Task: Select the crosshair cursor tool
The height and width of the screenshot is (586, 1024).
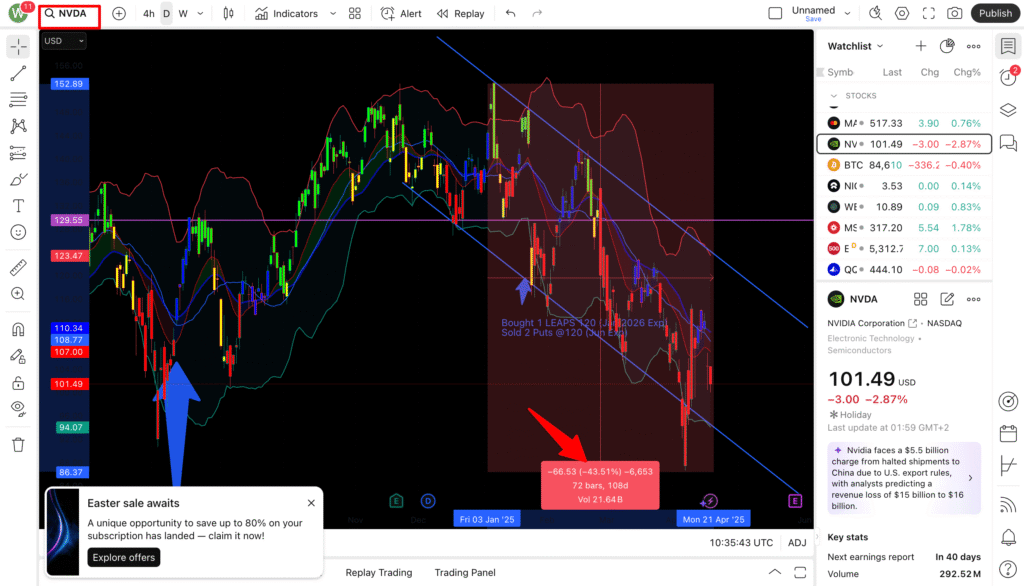Action: click(18, 46)
